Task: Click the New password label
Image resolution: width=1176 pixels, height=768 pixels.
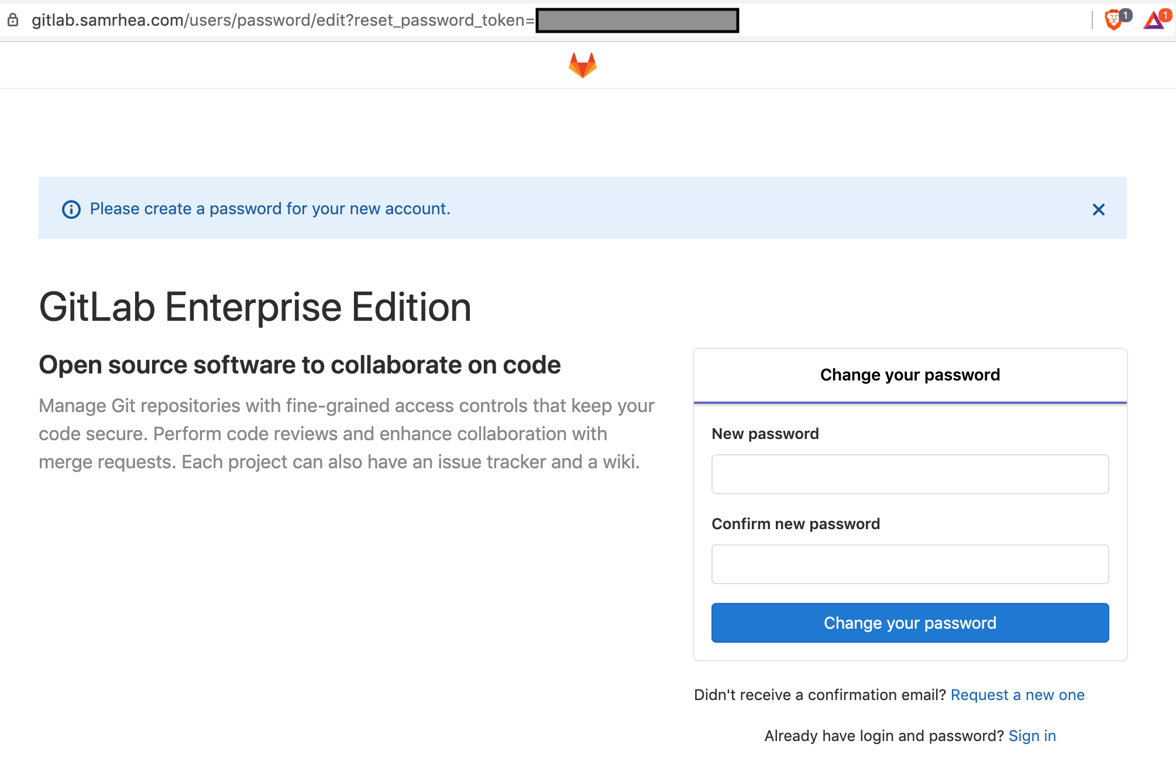Action: click(765, 434)
